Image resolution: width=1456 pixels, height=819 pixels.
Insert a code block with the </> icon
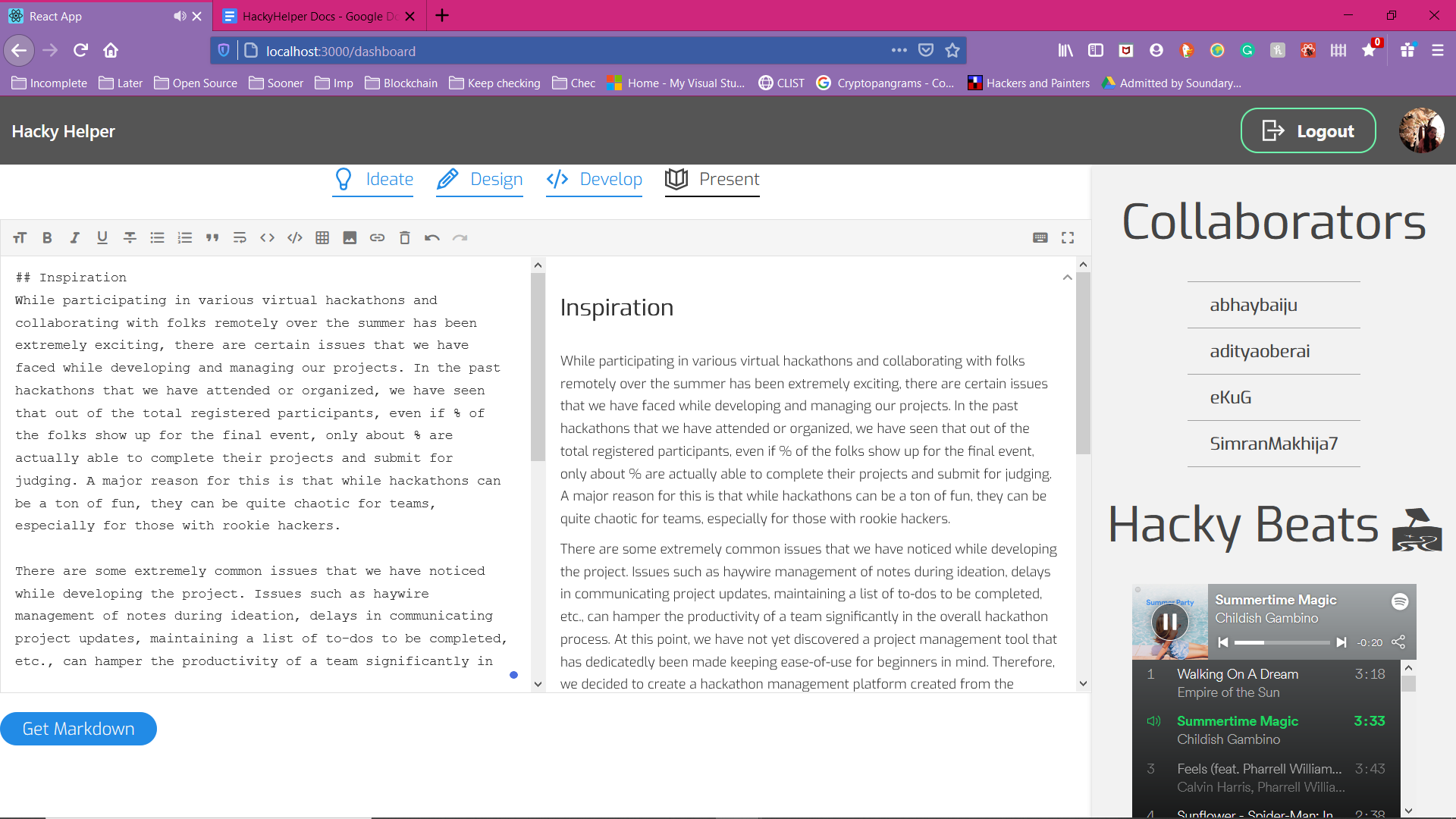tap(295, 238)
